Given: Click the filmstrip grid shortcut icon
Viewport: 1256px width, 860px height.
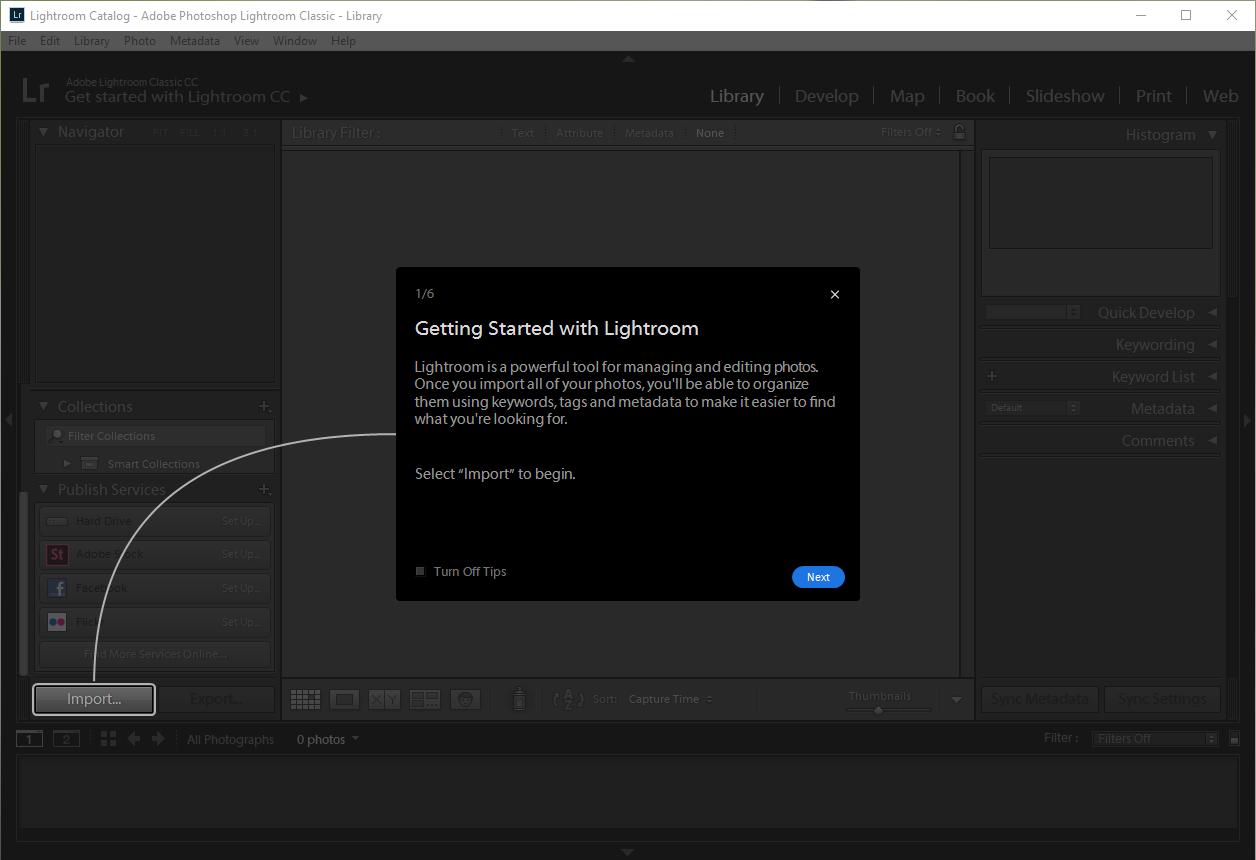Looking at the screenshot, I should 108,739.
